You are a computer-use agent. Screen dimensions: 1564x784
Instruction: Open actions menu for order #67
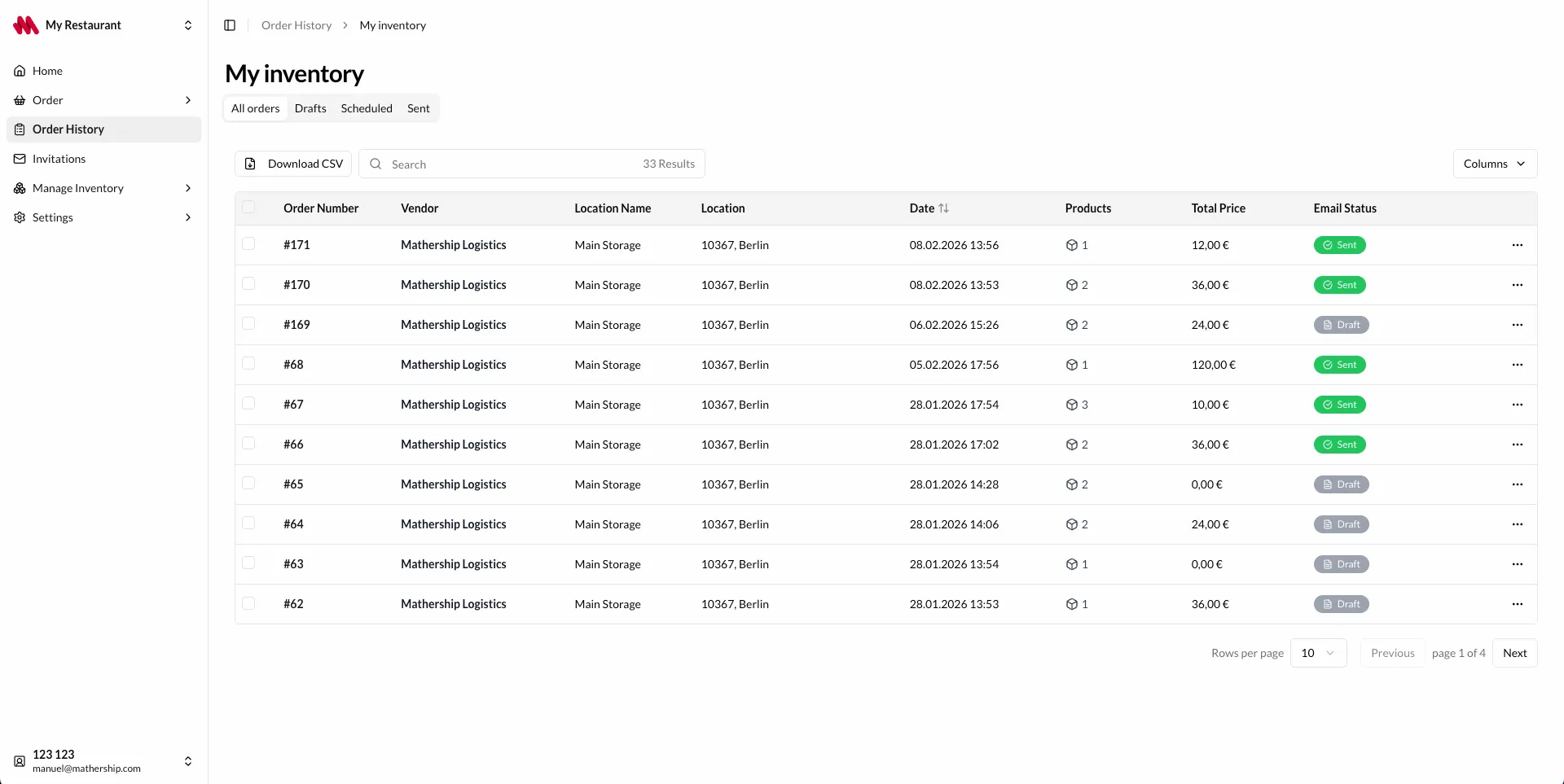click(1517, 405)
